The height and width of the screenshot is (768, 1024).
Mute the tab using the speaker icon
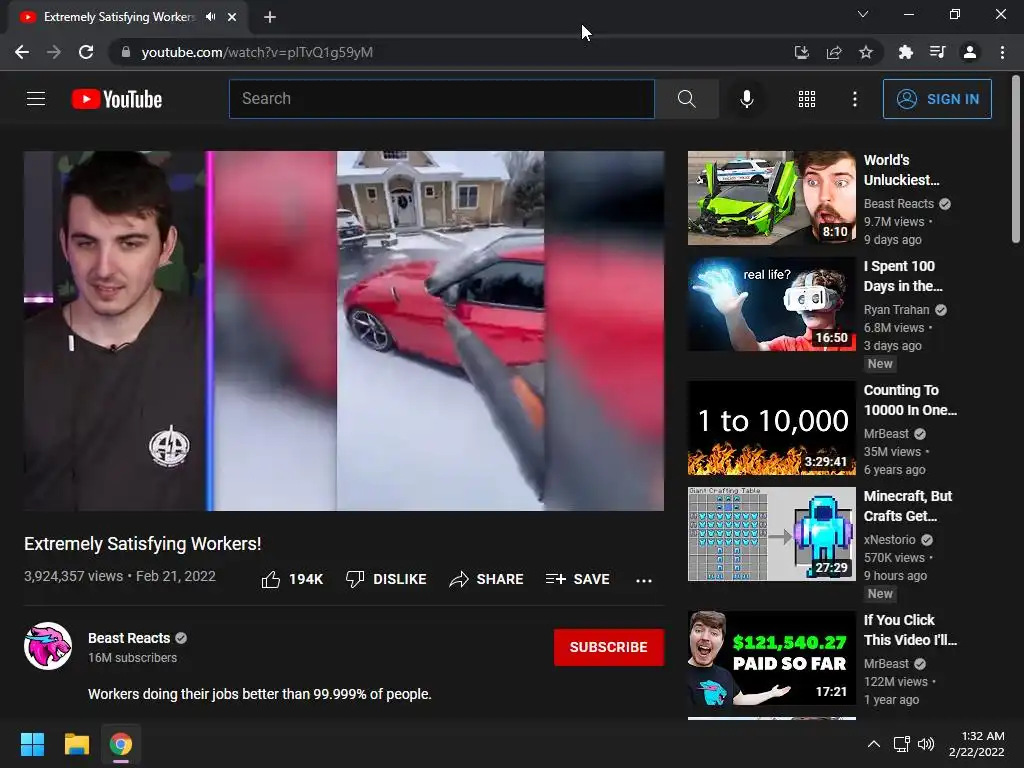coord(210,17)
